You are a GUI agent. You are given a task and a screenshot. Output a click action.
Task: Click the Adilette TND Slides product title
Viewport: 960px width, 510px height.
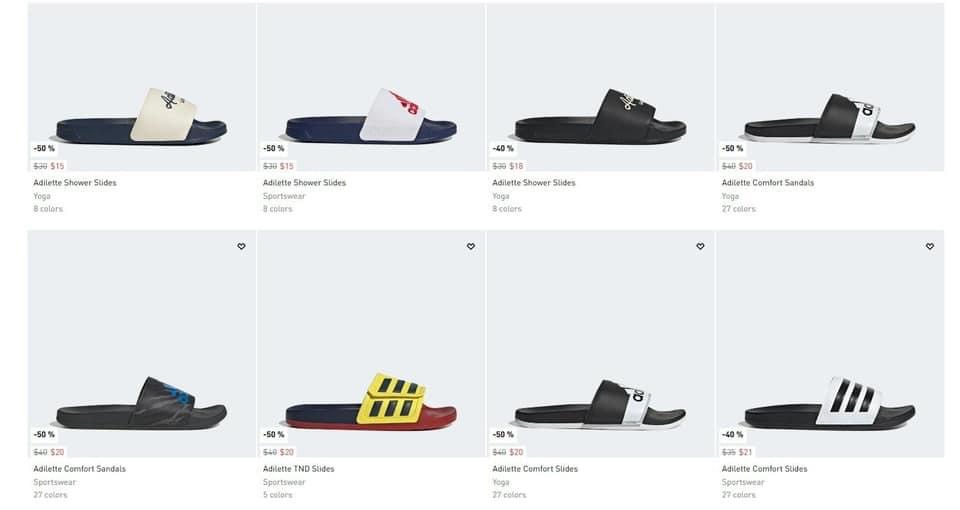coord(299,469)
